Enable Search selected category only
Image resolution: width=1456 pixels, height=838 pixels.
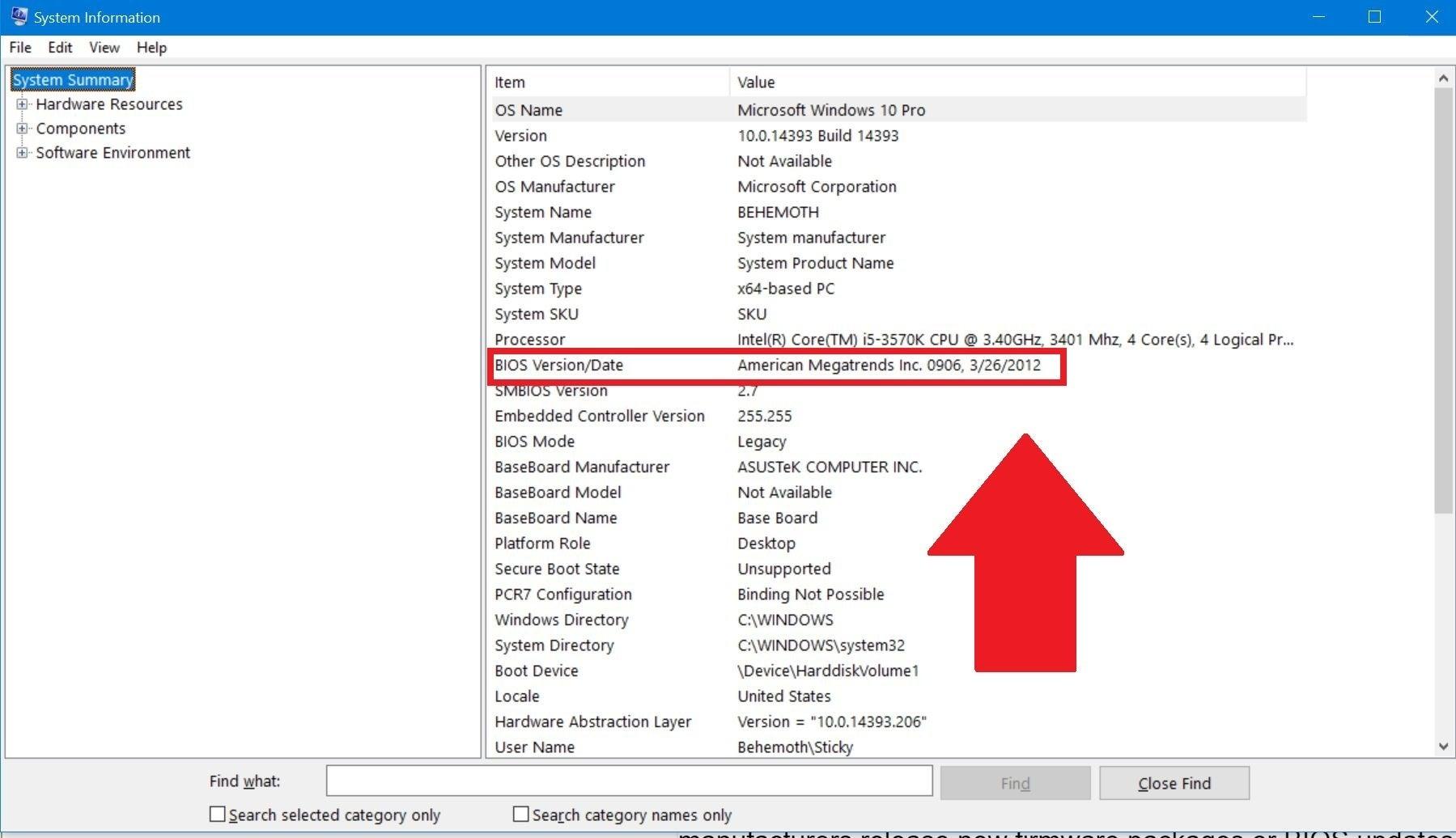[217, 815]
